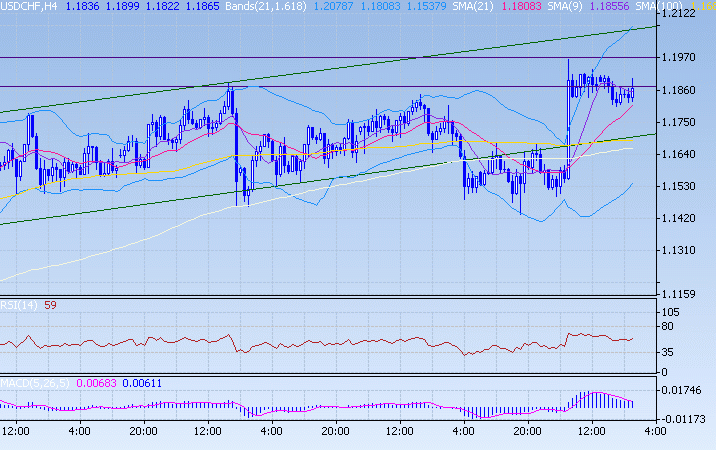Select the 1.1860 price axis value

(x=687, y=90)
